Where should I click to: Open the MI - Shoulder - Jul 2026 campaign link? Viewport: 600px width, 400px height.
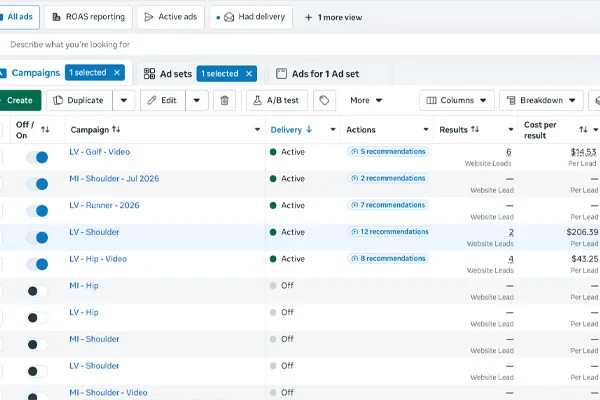pos(114,179)
